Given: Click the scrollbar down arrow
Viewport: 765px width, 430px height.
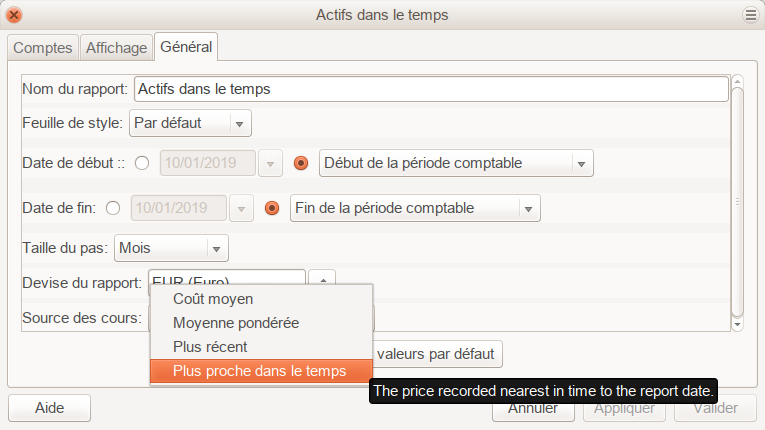Looking at the screenshot, I should pos(737,324).
